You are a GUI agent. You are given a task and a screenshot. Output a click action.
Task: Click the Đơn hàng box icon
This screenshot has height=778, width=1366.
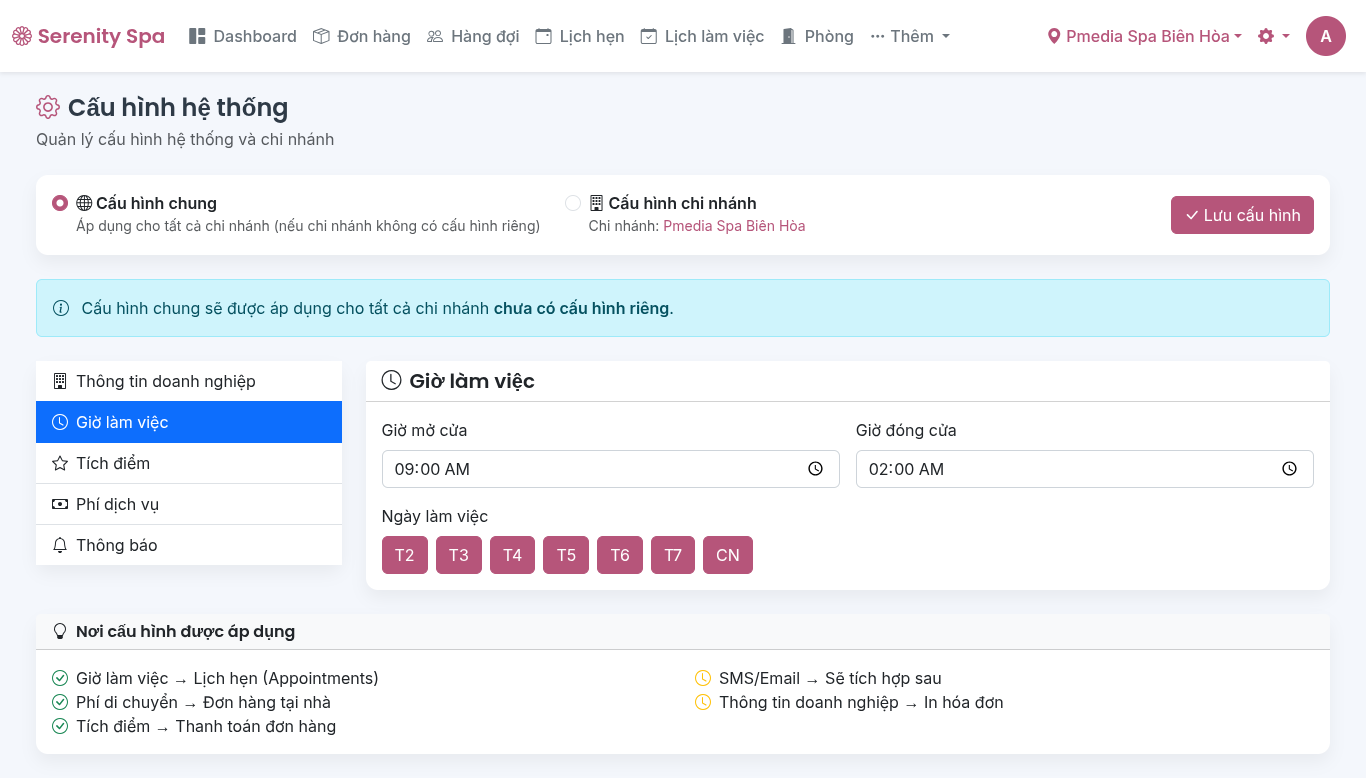tap(321, 36)
